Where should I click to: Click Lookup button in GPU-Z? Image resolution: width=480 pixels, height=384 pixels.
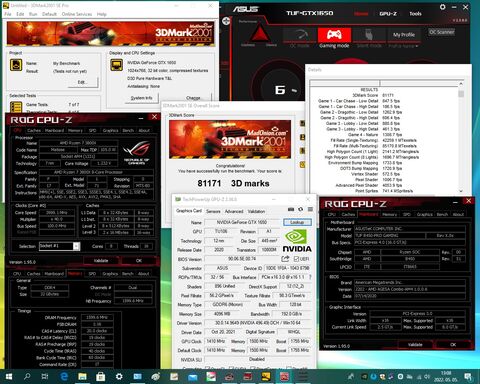tap(297, 222)
